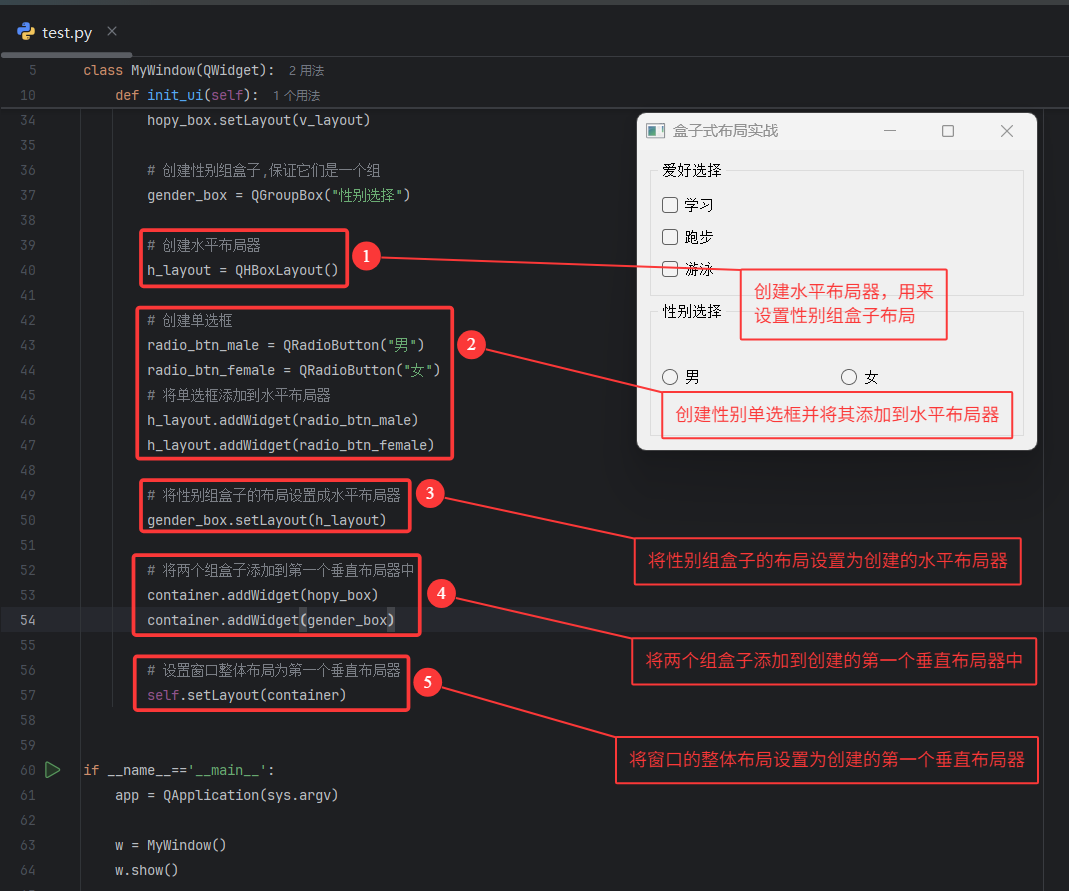This screenshot has width=1069, height=891.
Task: Select the 男 radio button
Action: pyautogui.click(x=670, y=377)
